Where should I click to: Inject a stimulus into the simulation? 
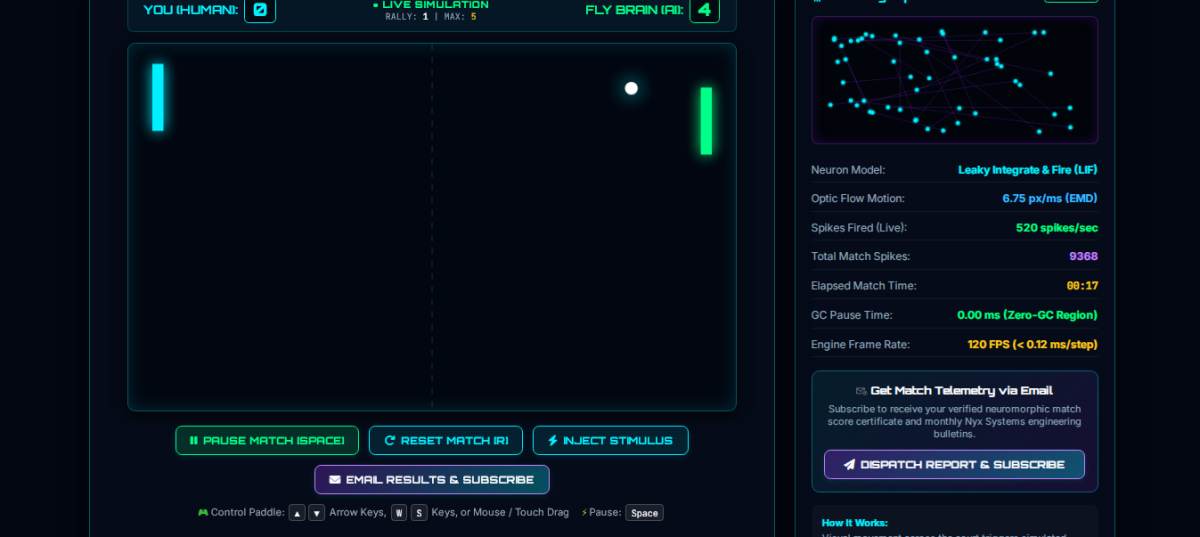(610, 440)
